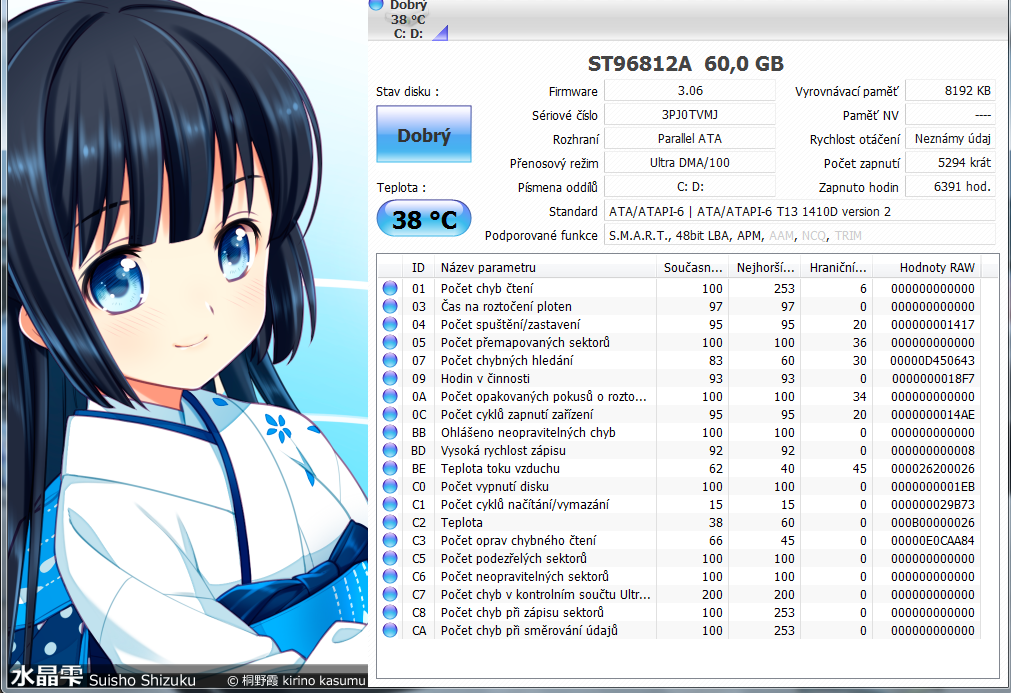Screen dimensions: 1011x693
Task: Click the blue status orb in disk tab
Action: pos(376,5)
